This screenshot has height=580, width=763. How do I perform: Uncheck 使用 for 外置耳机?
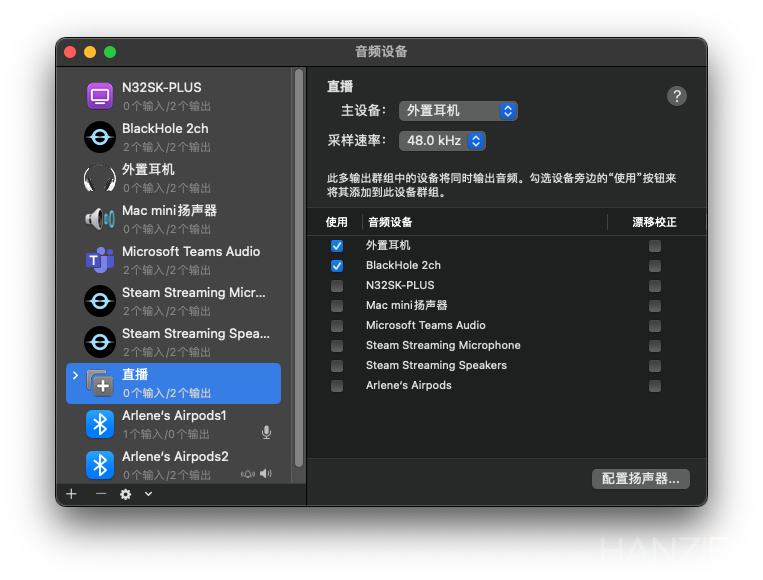337,246
